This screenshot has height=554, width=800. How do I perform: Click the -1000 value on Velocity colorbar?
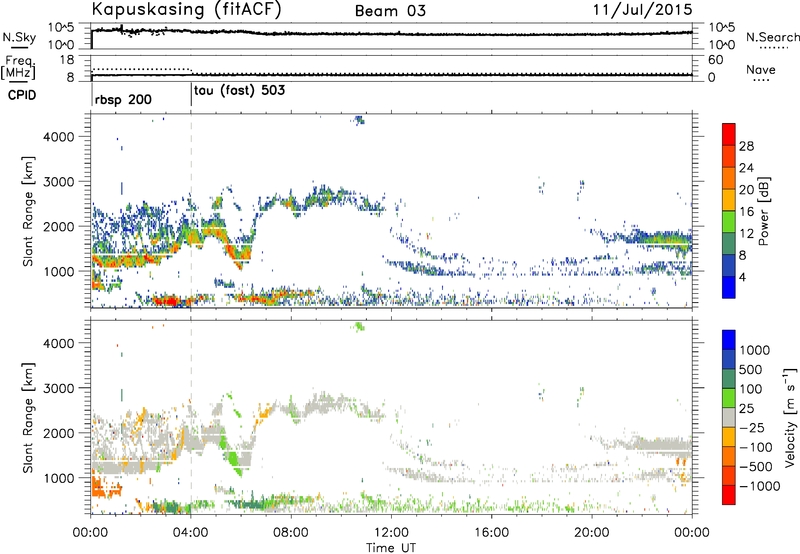[x=760, y=486]
